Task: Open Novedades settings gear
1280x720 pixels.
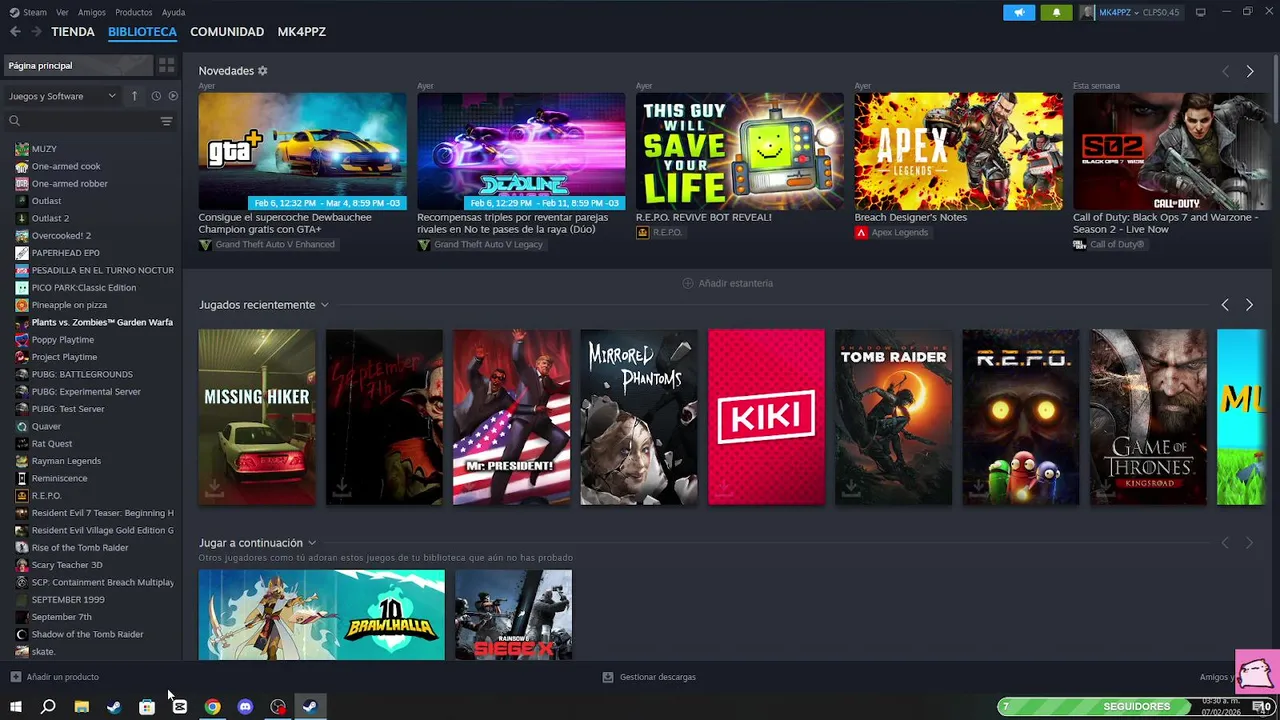Action: point(263,71)
